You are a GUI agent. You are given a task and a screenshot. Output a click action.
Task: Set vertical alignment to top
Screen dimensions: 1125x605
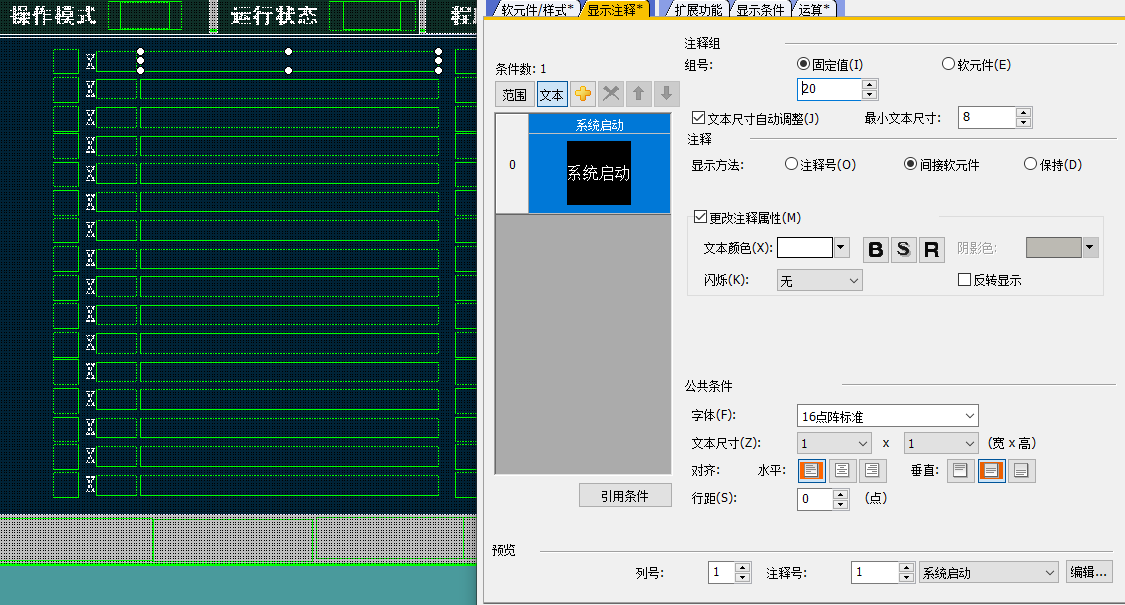[x=960, y=470]
